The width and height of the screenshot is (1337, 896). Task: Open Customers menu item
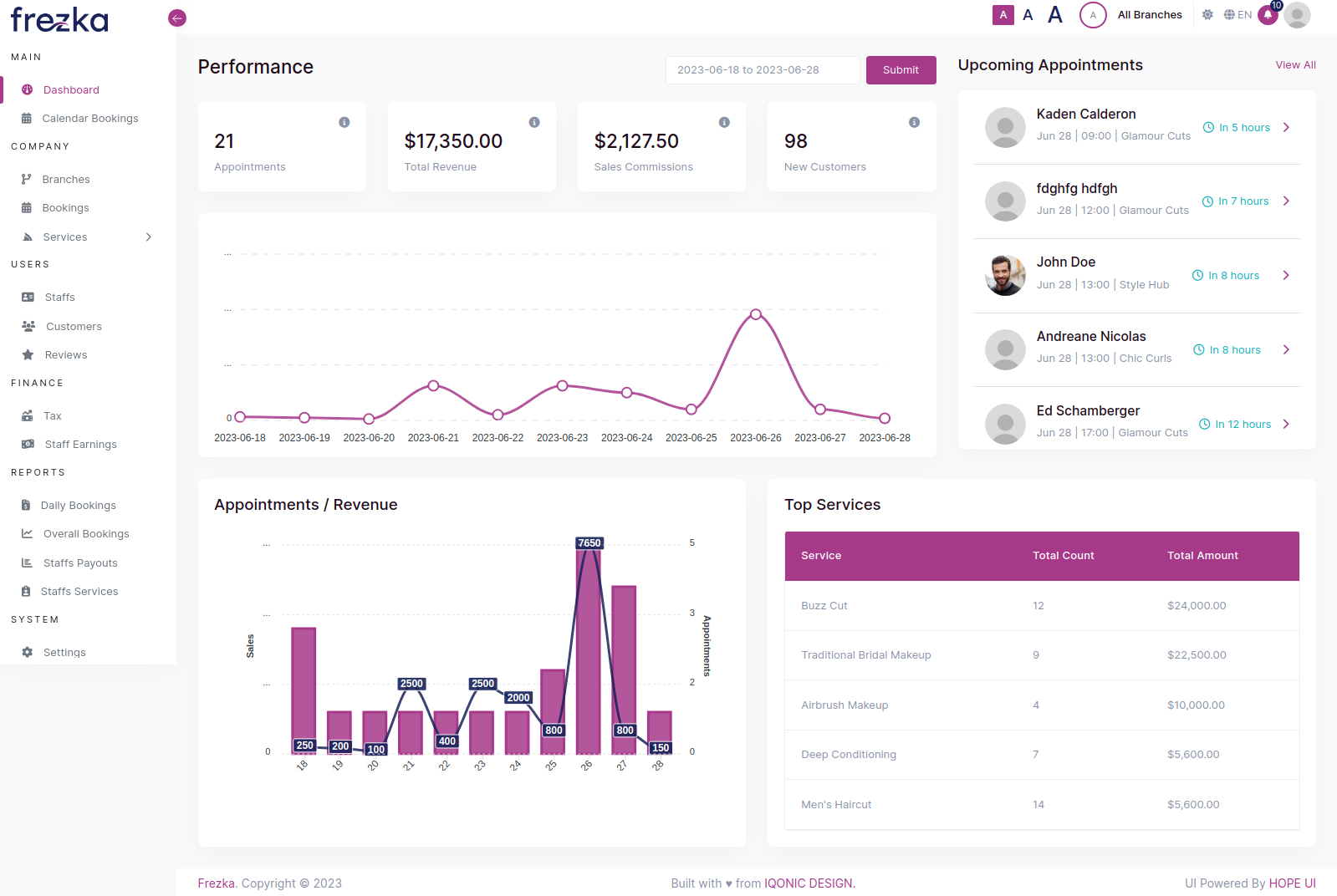pos(74,326)
